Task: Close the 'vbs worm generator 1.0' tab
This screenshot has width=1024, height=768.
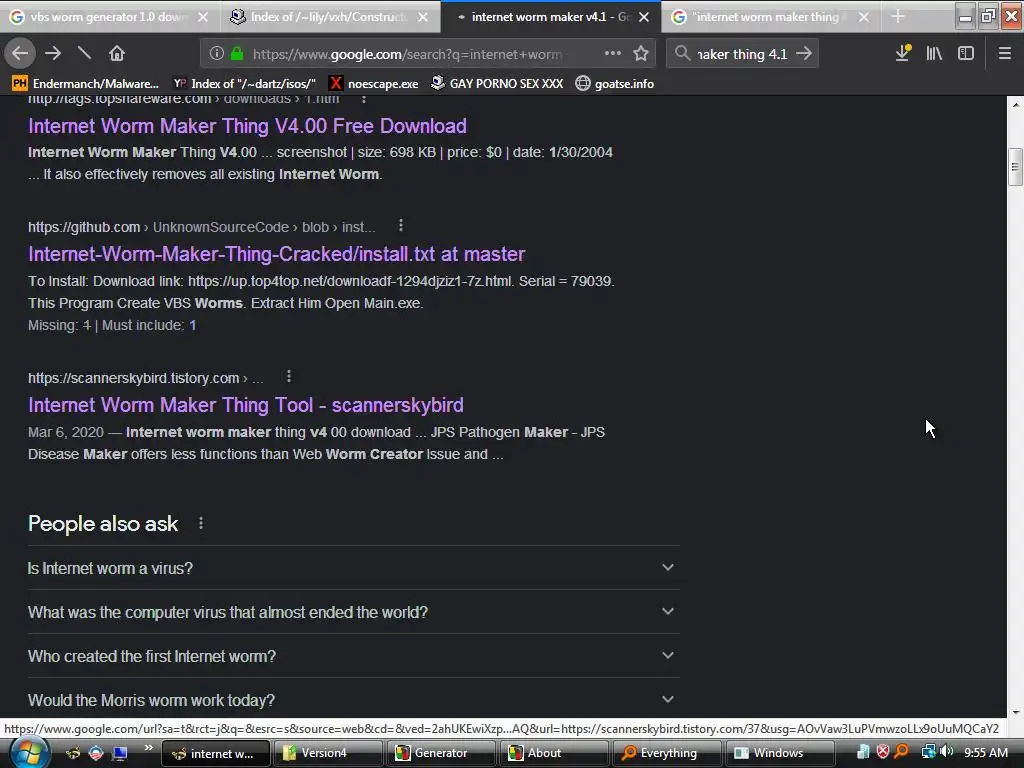Action: [x=203, y=18]
